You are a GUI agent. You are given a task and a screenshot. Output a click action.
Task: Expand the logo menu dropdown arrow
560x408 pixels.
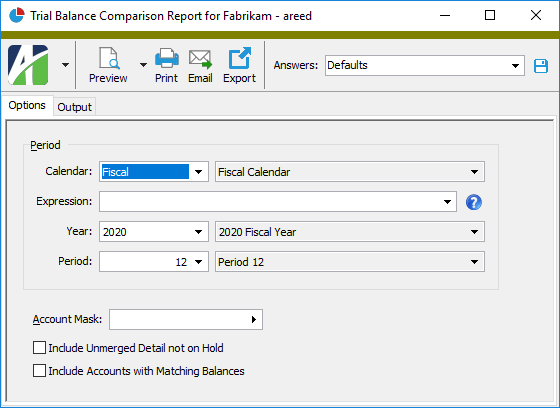(x=65, y=65)
